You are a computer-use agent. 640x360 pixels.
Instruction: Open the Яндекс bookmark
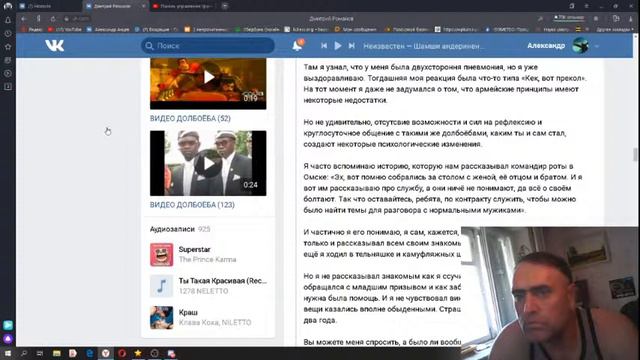[32, 29]
